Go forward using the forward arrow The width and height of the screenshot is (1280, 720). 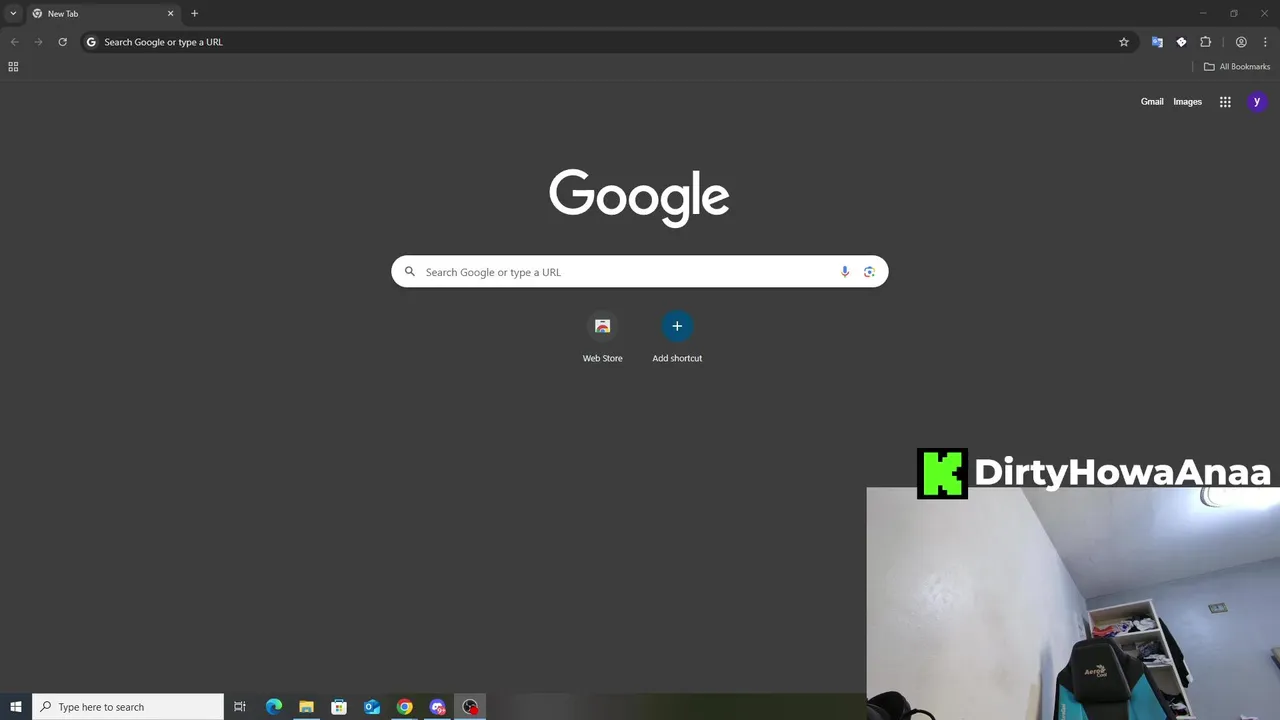pos(38,42)
